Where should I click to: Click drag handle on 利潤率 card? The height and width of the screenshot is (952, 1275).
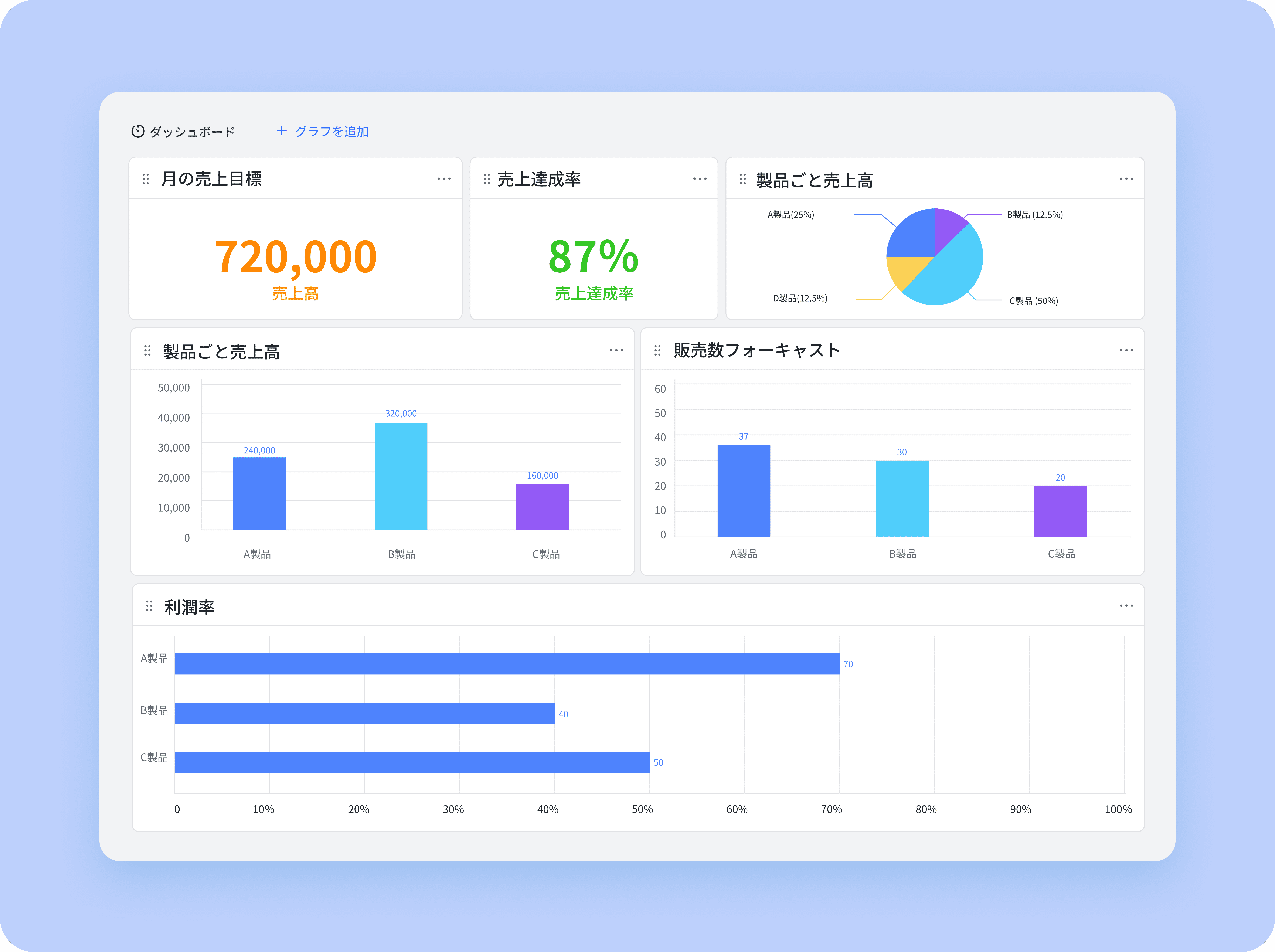(x=149, y=606)
